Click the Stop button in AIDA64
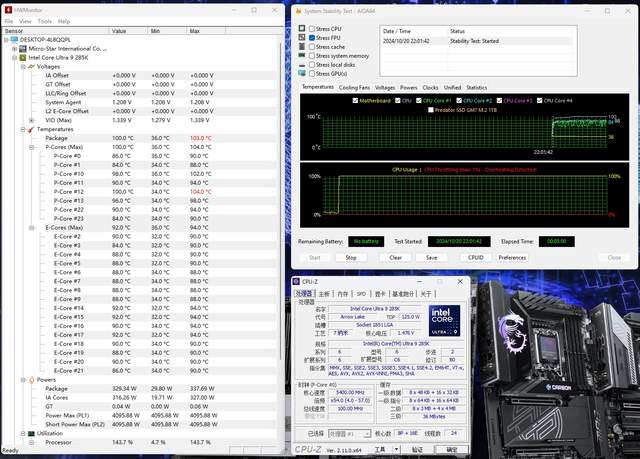 351,258
